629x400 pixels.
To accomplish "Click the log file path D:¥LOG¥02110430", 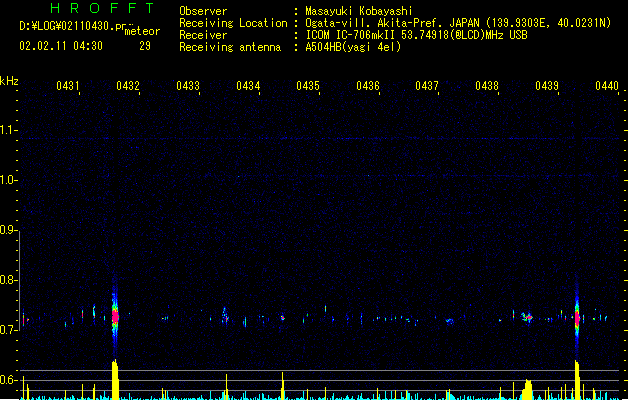I will (x=73, y=26).
